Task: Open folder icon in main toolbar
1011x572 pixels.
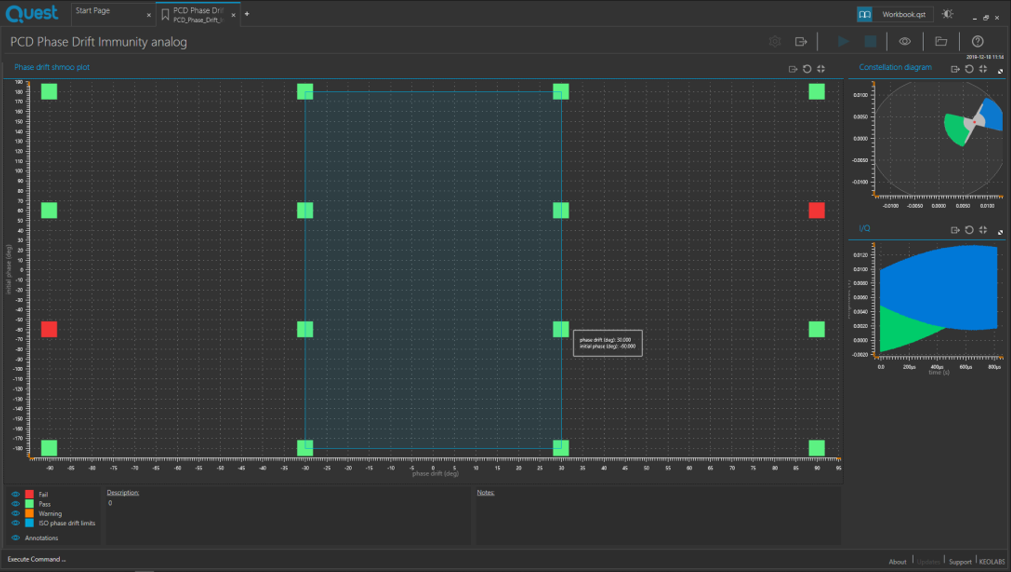Action: point(941,42)
